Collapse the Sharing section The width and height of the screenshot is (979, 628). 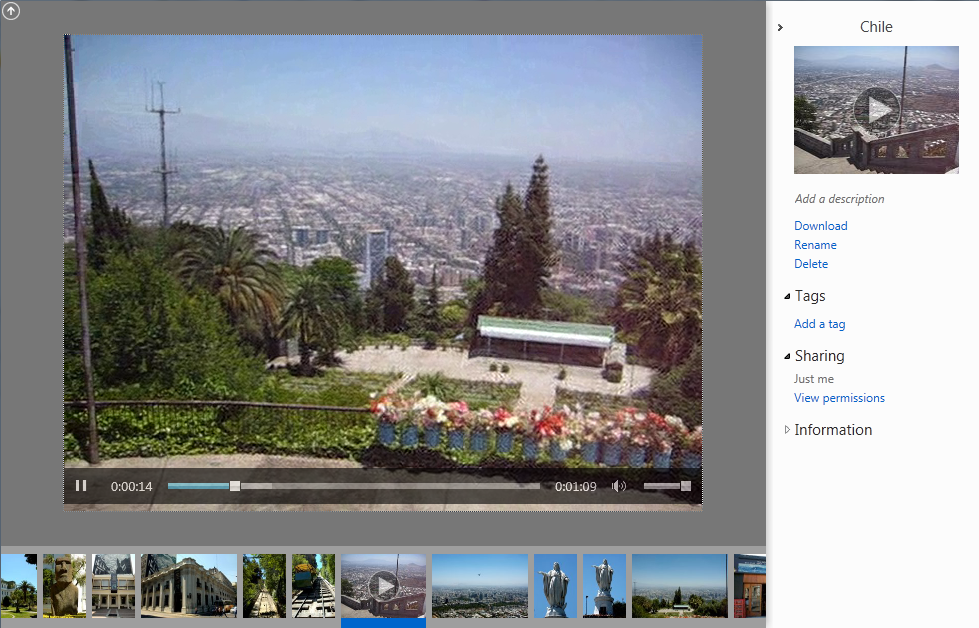pos(787,356)
